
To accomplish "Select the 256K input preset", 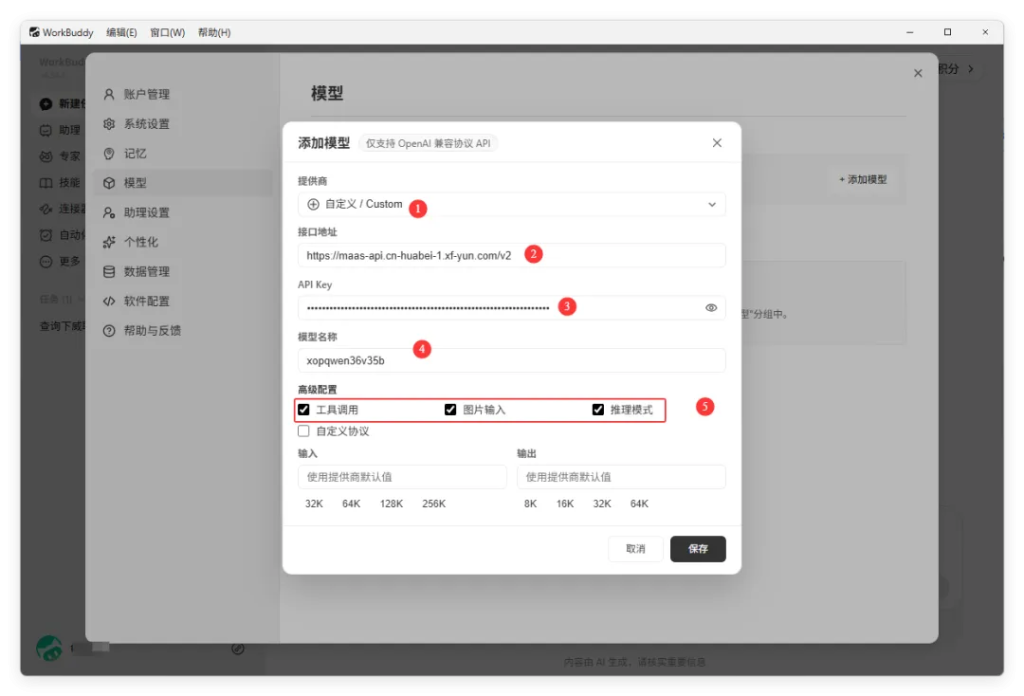I will 434,503.
